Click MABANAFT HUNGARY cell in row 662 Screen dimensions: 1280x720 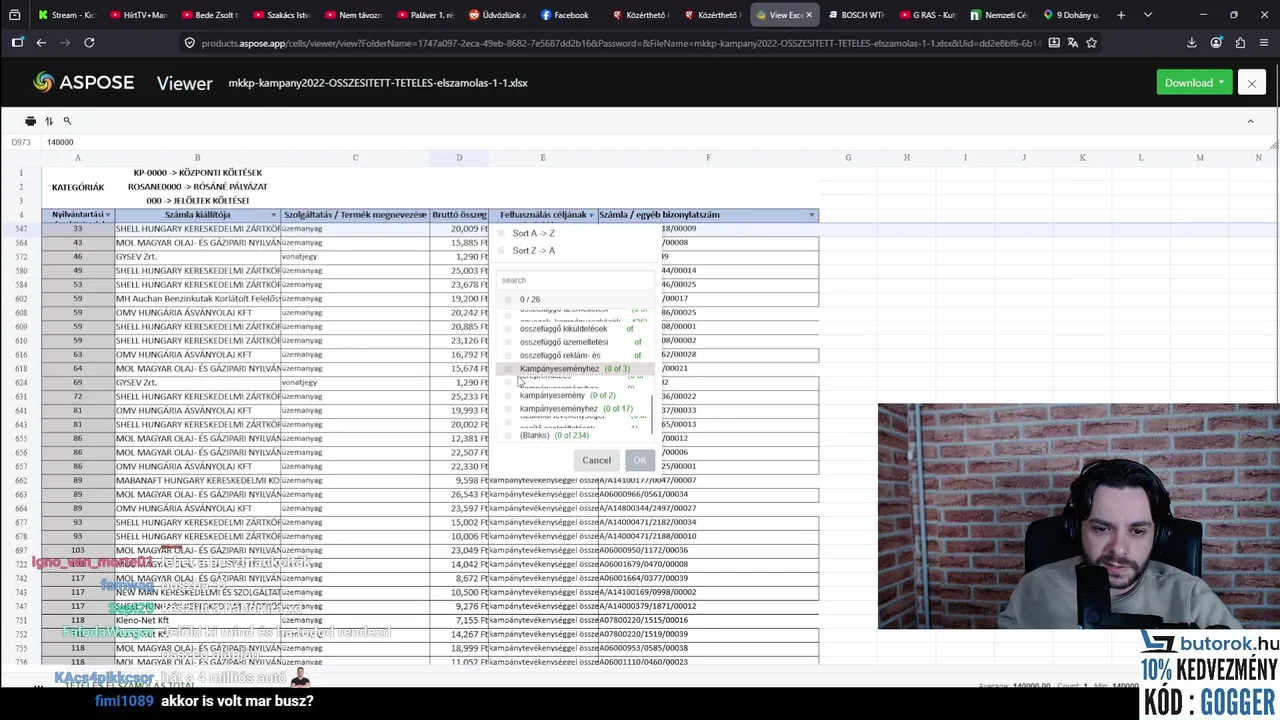coord(197,481)
